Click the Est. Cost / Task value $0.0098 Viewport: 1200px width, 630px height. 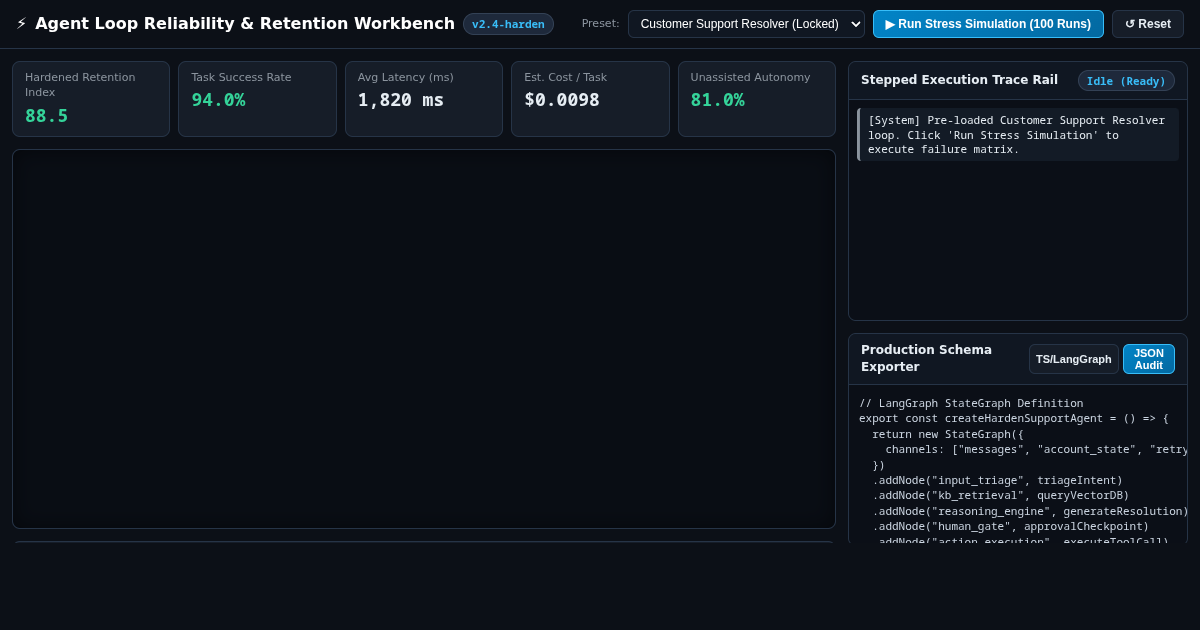tap(562, 100)
